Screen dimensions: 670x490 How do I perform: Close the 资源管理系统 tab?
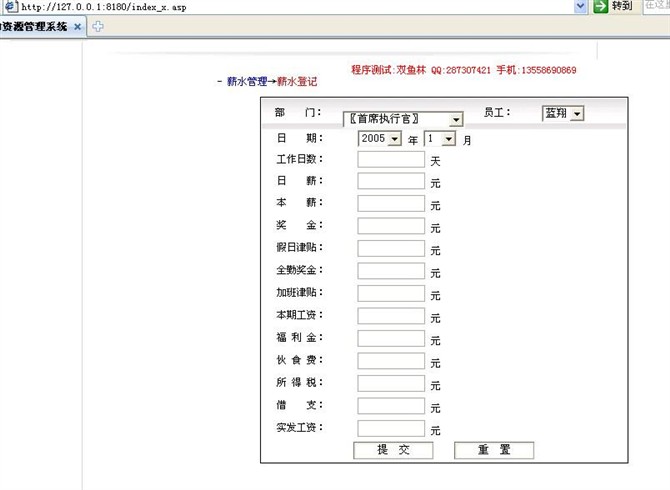pos(77,26)
